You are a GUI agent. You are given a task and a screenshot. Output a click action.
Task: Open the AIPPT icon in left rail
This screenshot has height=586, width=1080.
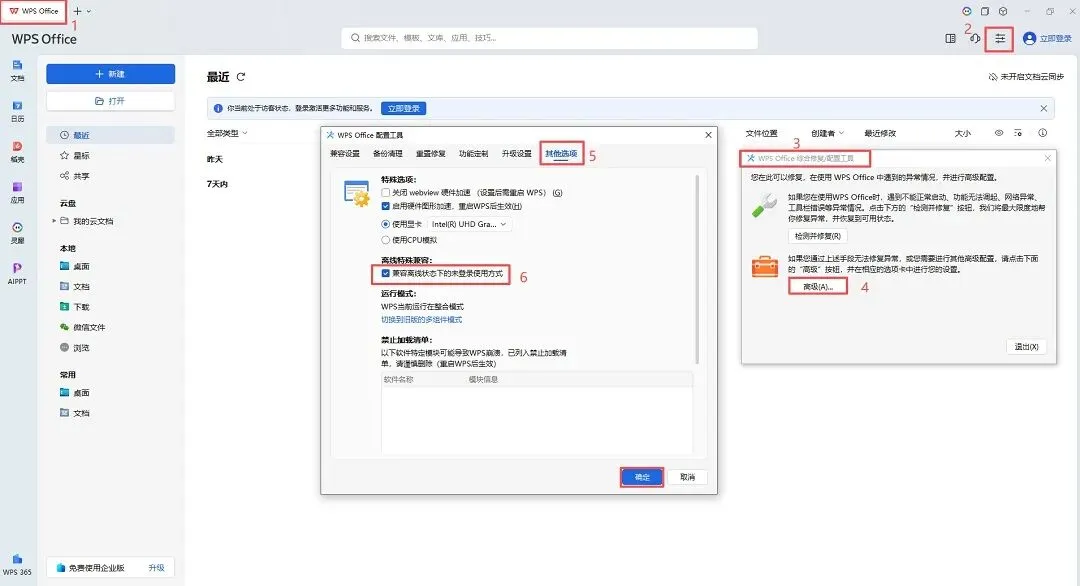17,273
